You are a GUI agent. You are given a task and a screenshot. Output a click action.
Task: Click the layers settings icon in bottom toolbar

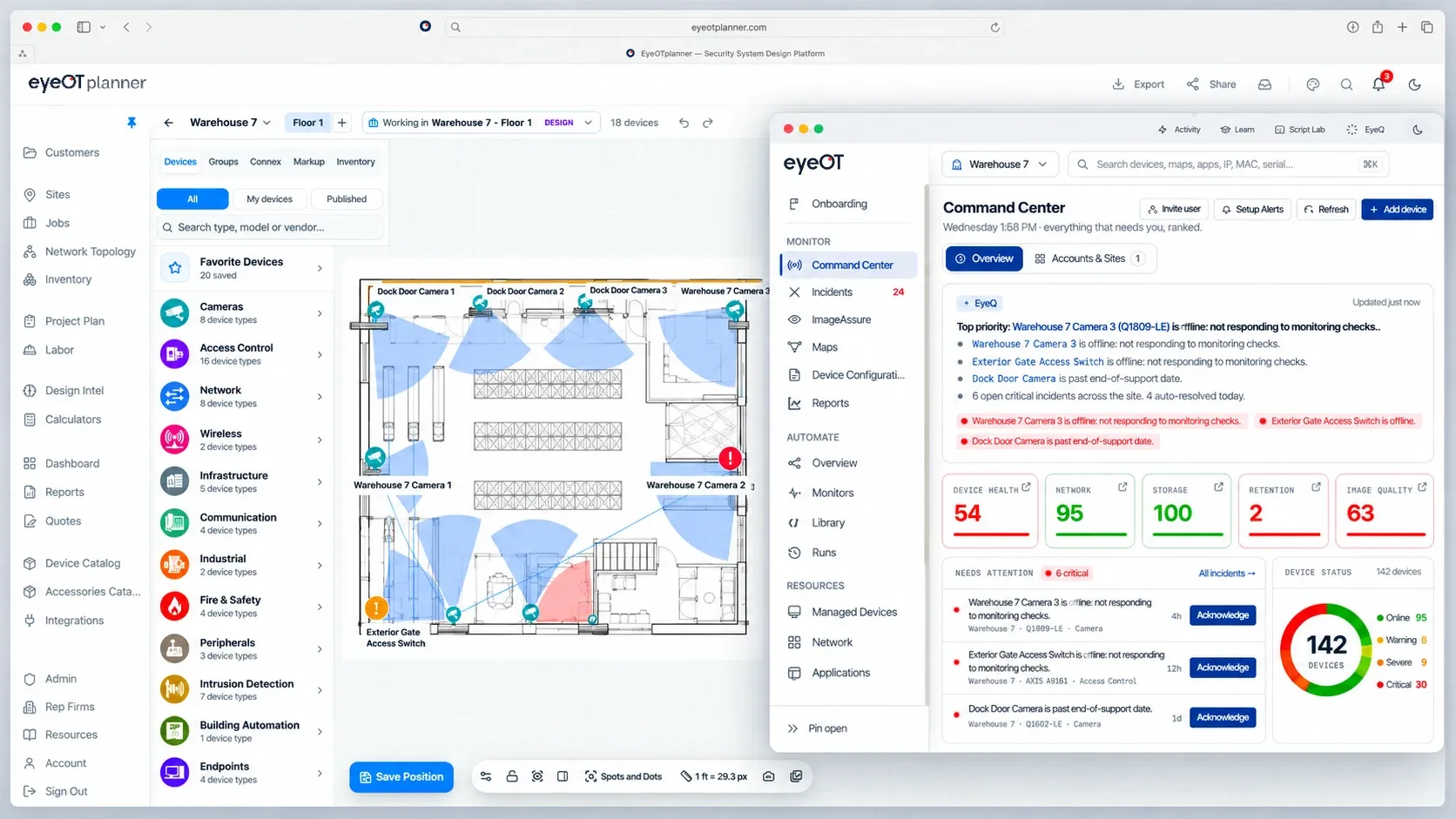[x=486, y=776]
